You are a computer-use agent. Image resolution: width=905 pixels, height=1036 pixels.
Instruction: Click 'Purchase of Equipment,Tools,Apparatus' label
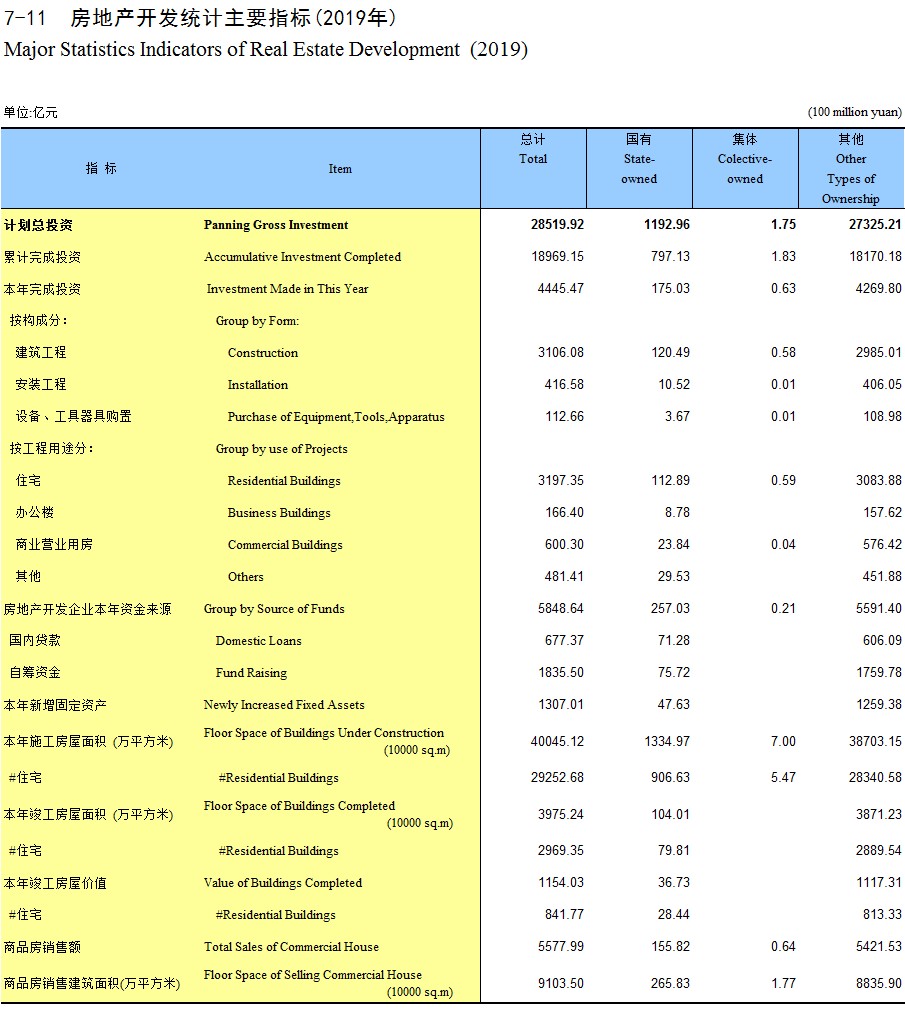pyautogui.click(x=336, y=417)
